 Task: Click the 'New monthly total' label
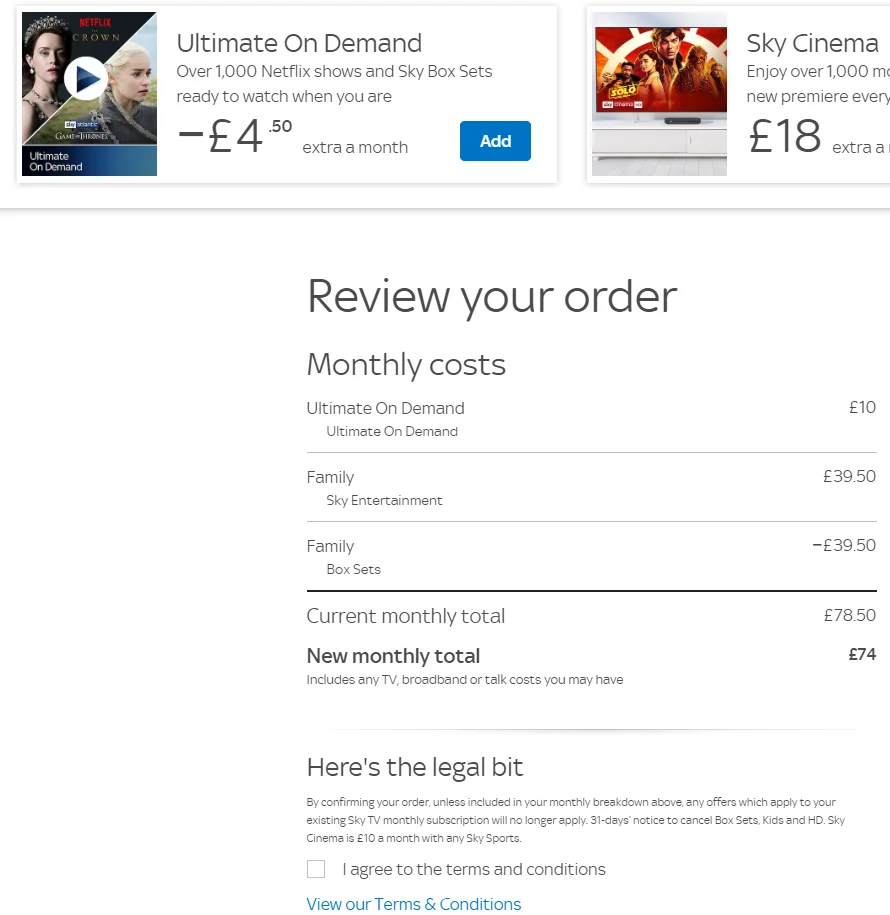click(x=393, y=656)
